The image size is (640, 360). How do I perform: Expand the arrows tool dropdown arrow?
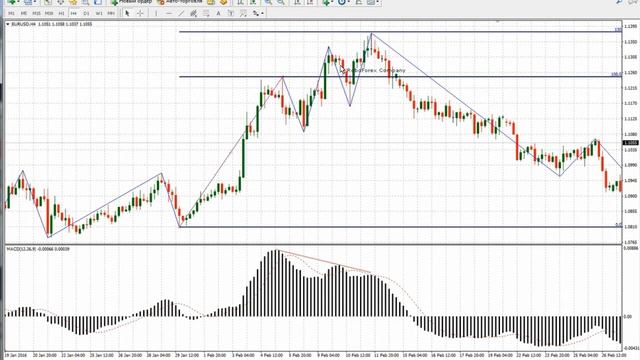pos(262,13)
